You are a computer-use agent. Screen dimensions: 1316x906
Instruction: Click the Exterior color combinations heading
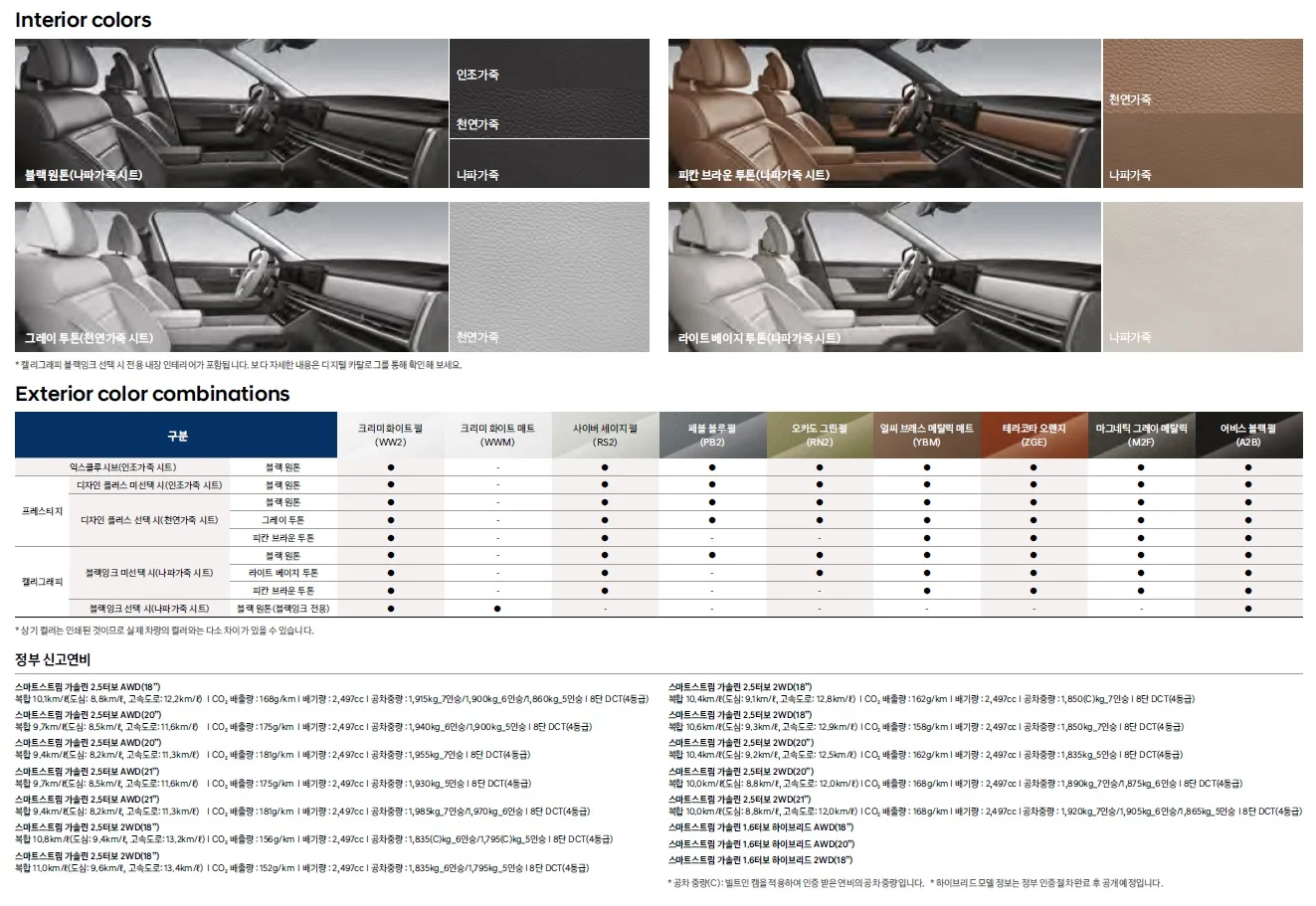pyautogui.click(x=152, y=394)
